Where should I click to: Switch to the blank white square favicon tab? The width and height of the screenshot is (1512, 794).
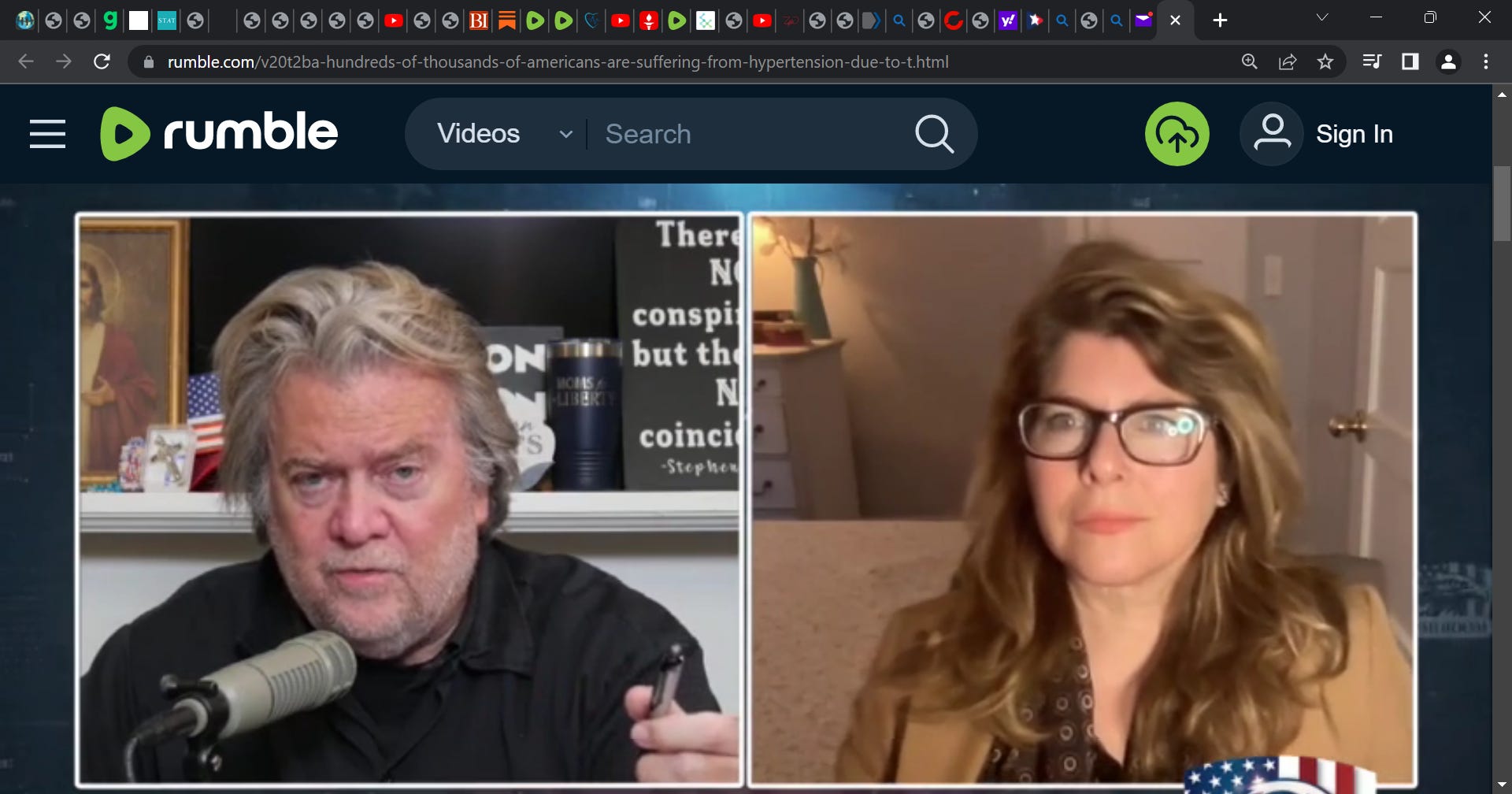pyautogui.click(x=139, y=20)
